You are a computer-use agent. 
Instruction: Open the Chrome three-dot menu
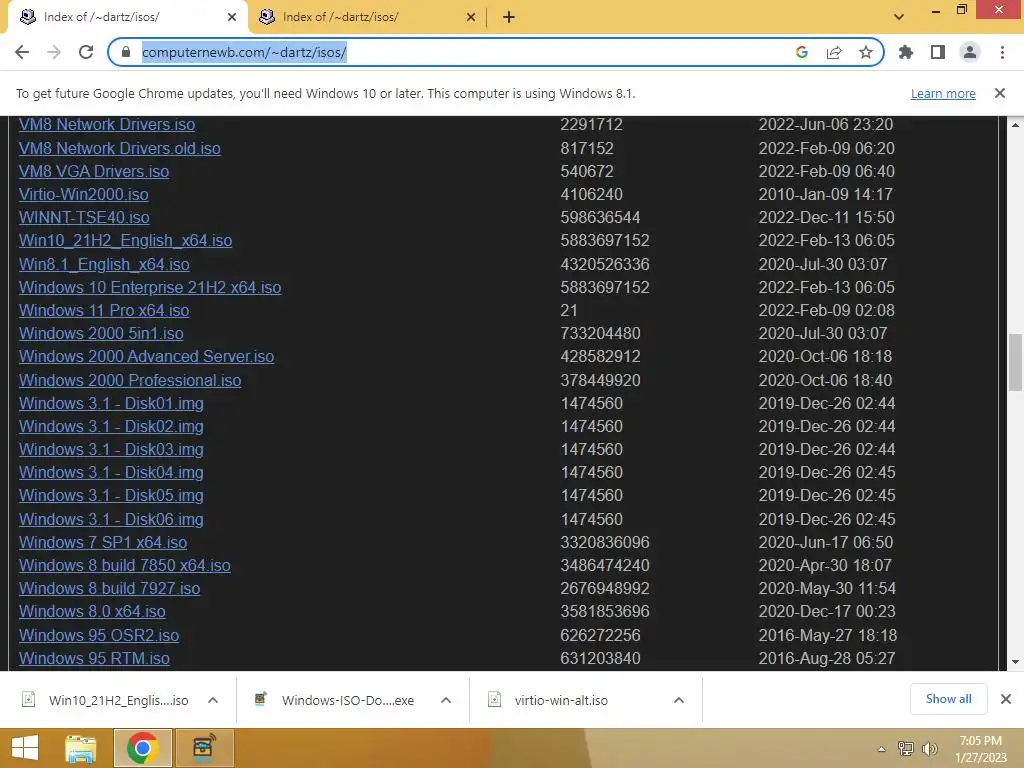(x=1002, y=52)
